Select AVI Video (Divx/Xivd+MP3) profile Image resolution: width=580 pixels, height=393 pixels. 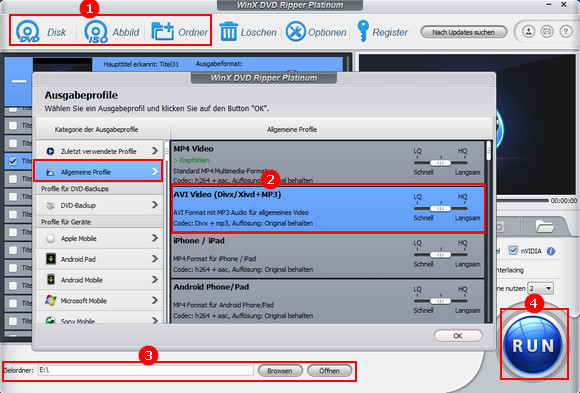(328, 209)
